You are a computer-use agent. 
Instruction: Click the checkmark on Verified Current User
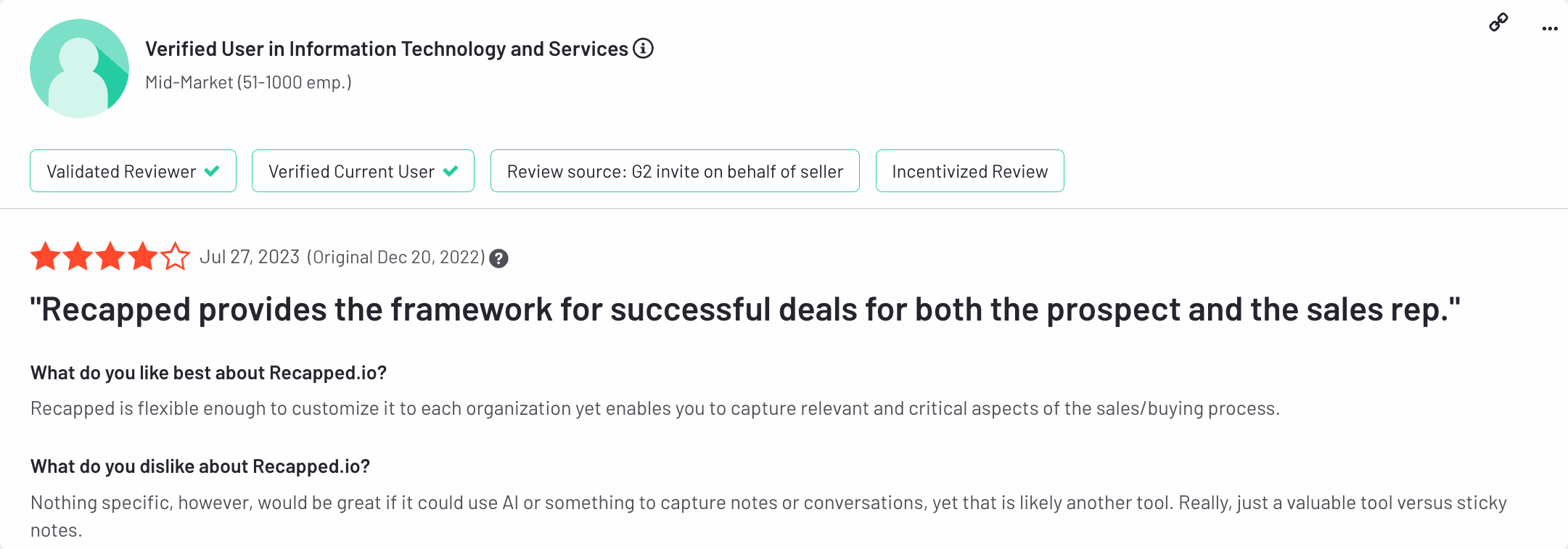click(x=451, y=171)
